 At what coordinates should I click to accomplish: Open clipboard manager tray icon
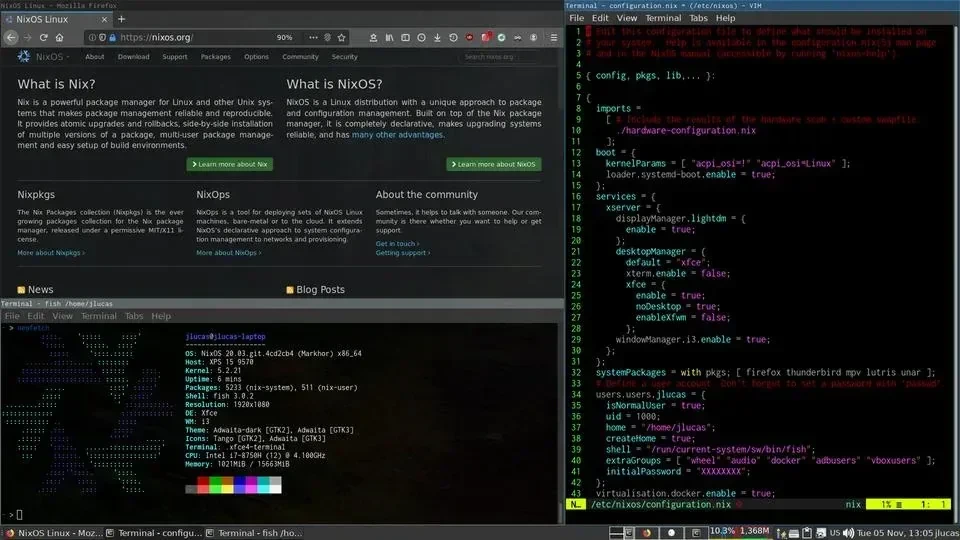807,533
